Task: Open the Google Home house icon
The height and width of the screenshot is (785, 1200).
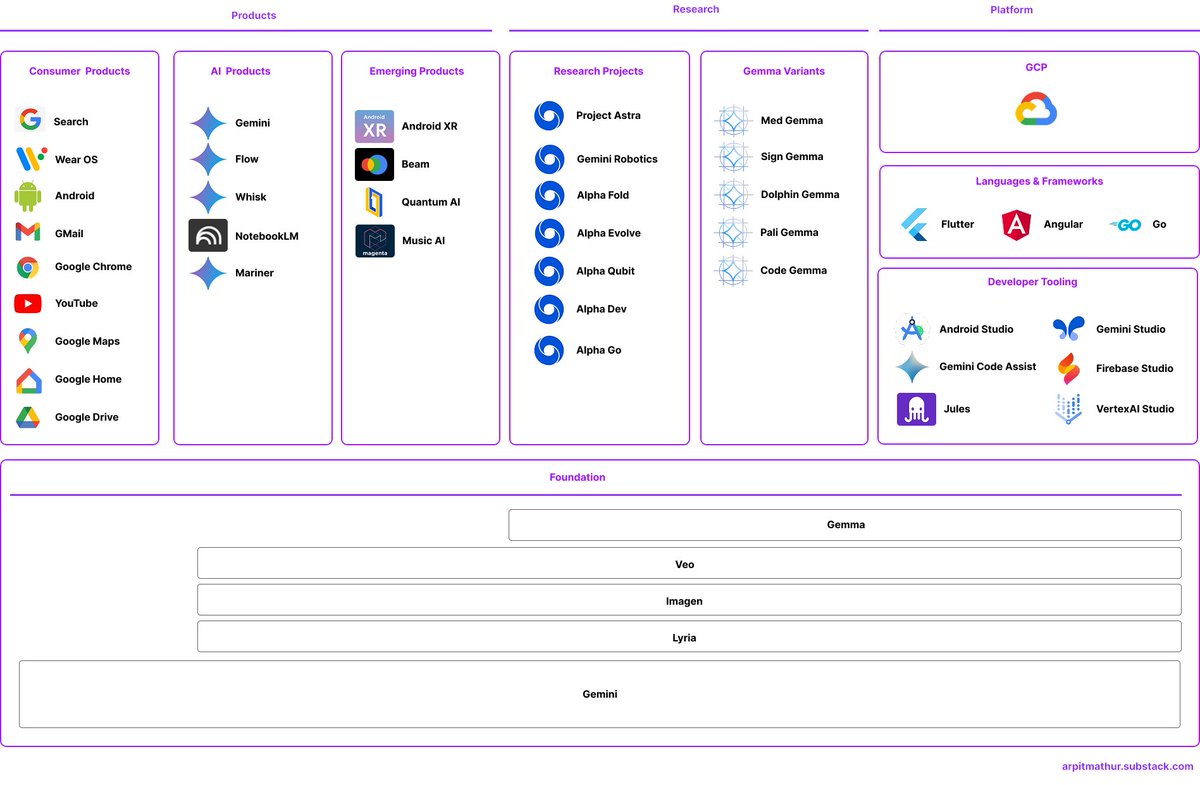Action: [x=28, y=380]
